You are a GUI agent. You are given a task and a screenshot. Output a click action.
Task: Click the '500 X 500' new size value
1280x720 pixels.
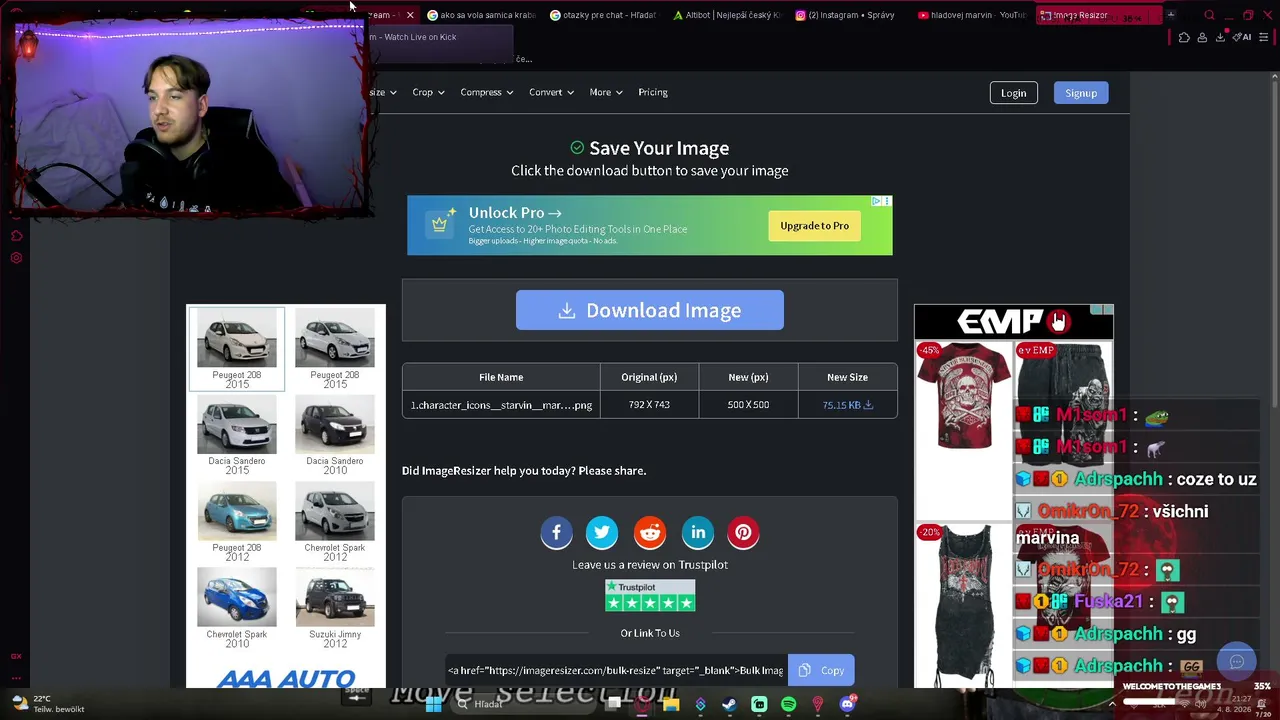pyautogui.click(x=748, y=405)
